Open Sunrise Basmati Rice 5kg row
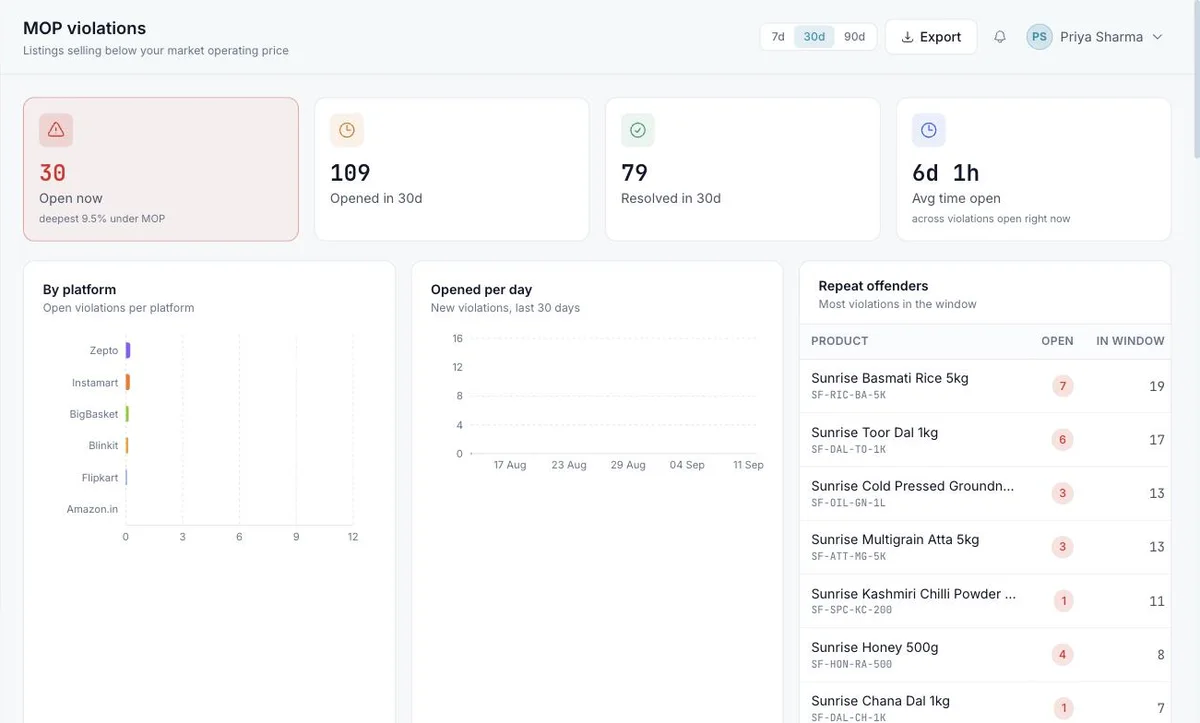This screenshot has height=723, width=1200. click(x=985, y=386)
